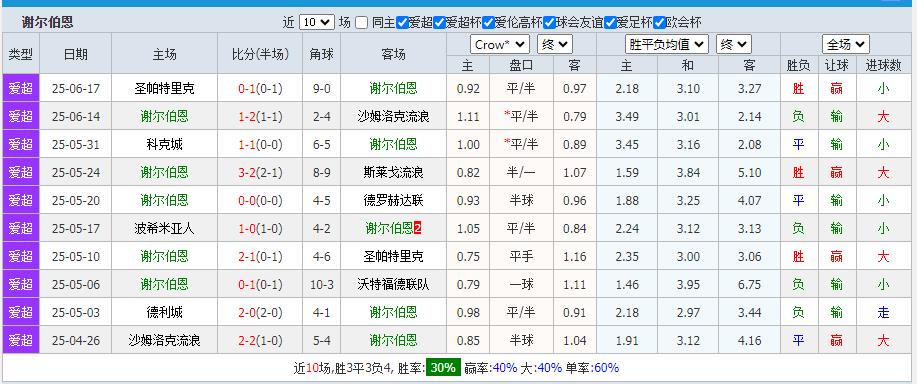Open the Crow* bookmaker dropdown
Viewport: 917px width, 384px height.
pos(499,44)
